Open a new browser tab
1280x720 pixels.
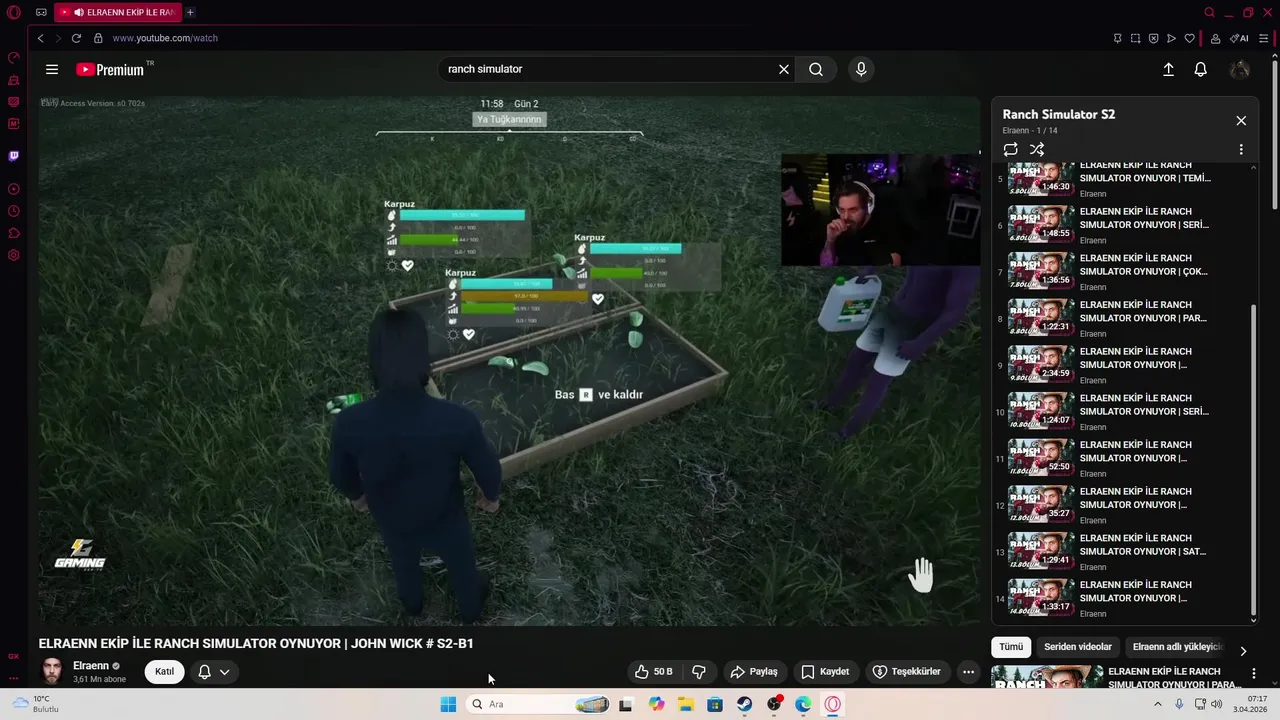[x=190, y=12]
